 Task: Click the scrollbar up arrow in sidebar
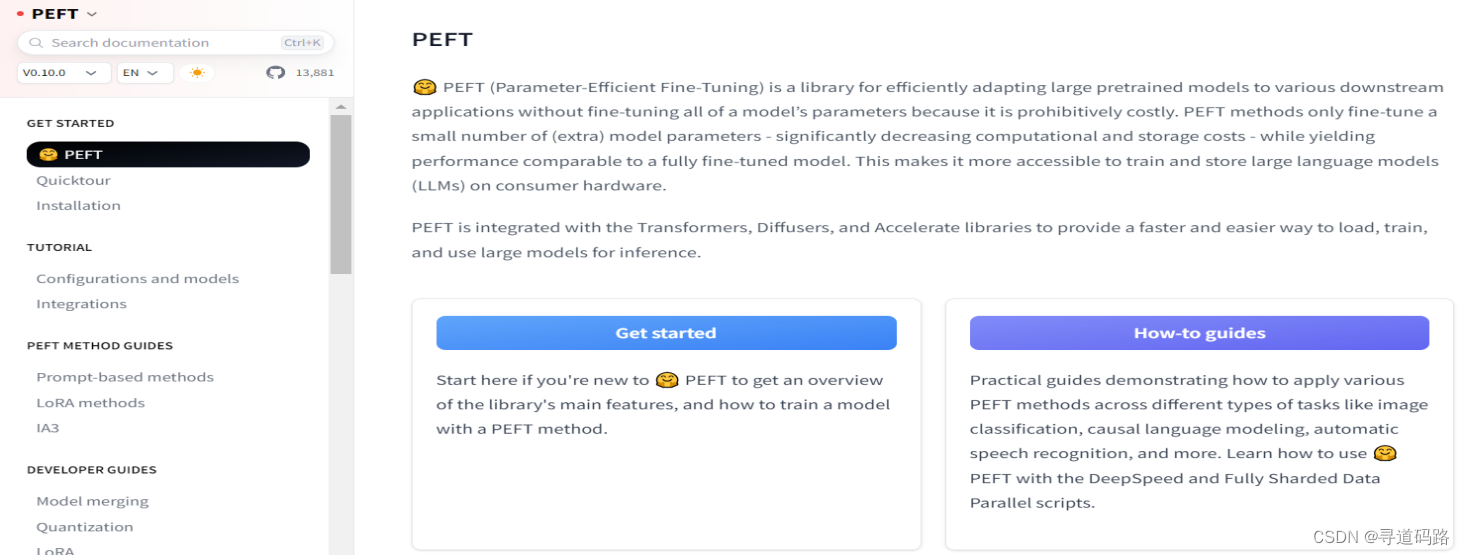coord(340,106)
